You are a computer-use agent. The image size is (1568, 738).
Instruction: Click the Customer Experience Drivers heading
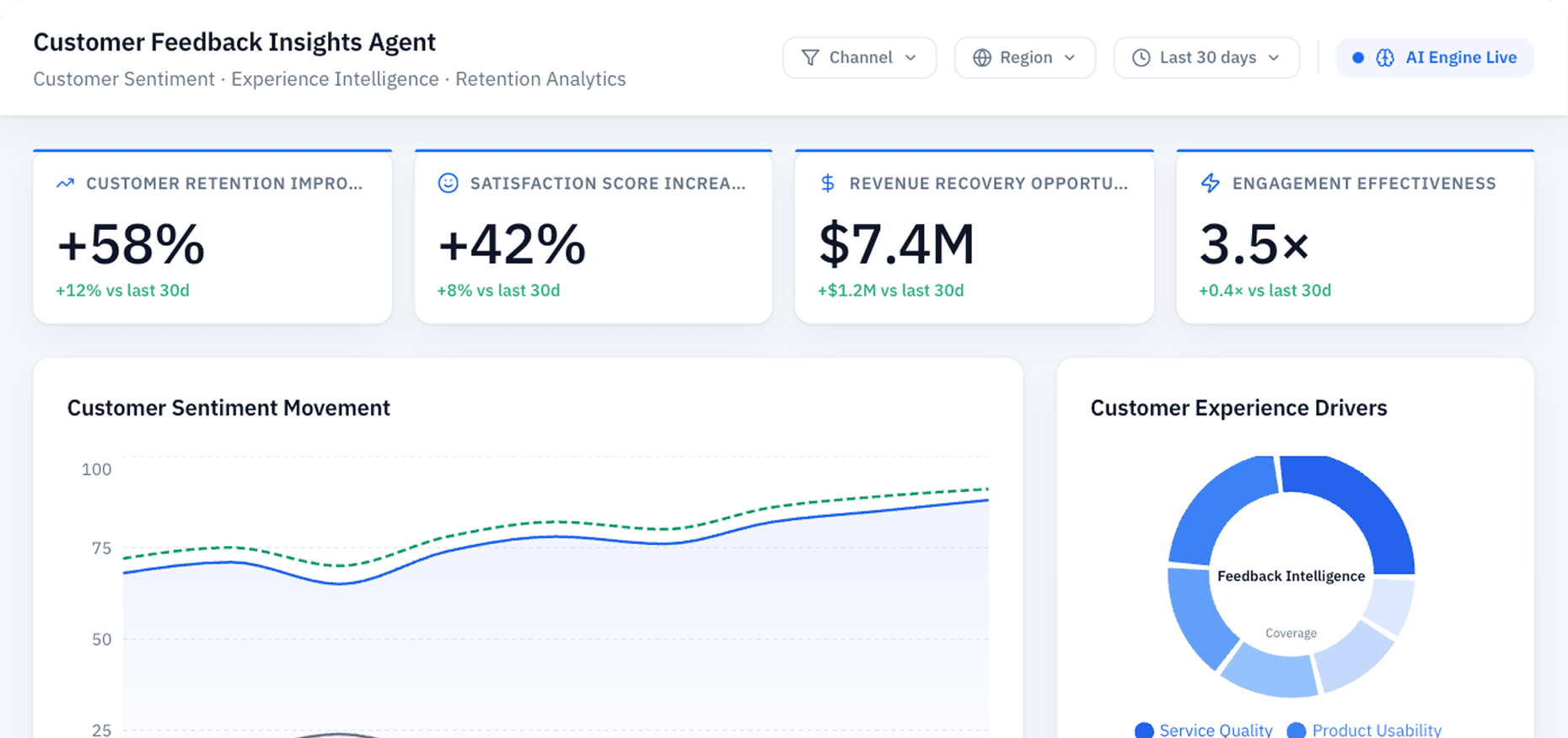pyautogui.click(x=1238, y=408)
